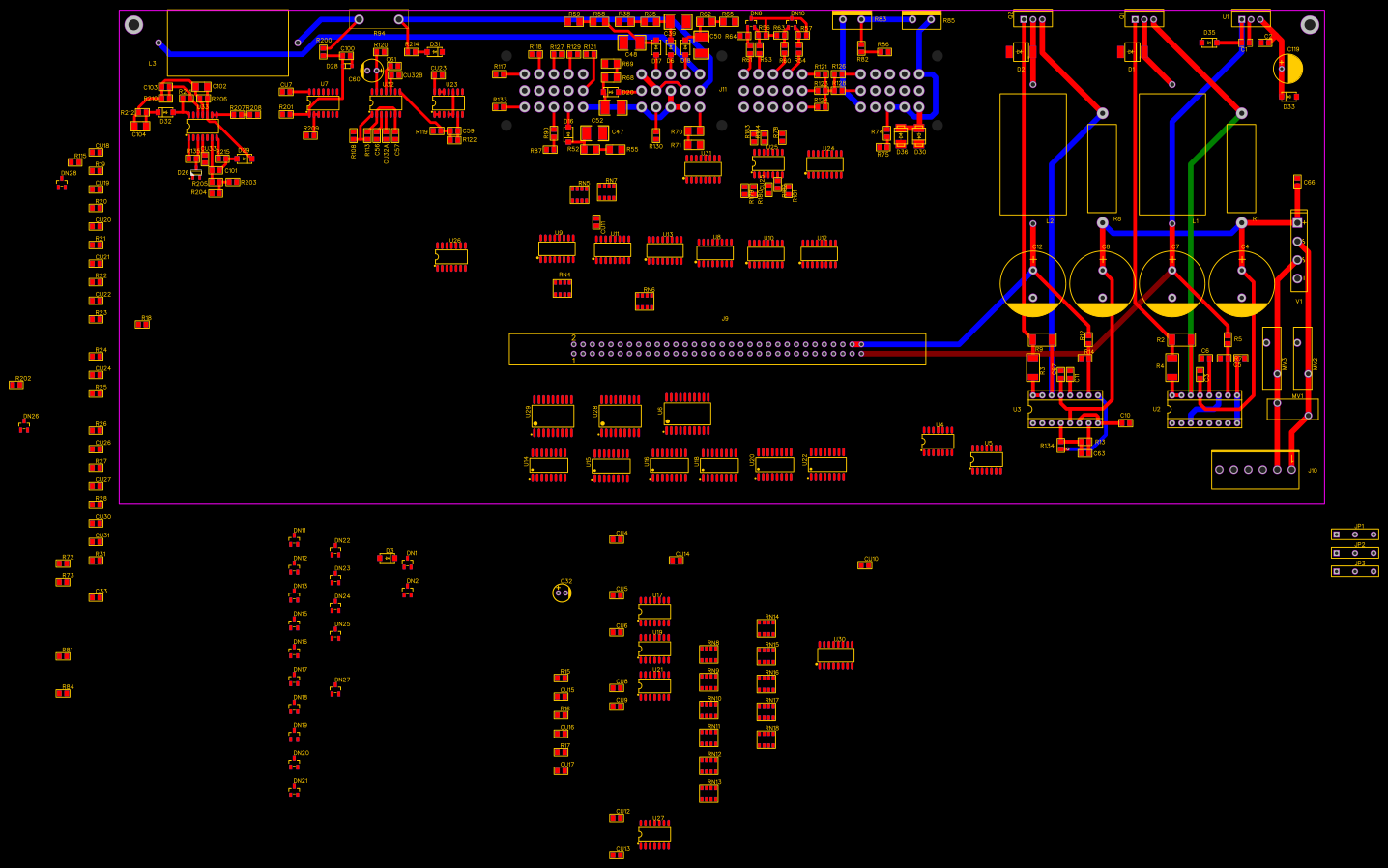Select resistor R84
This screenshot has width=1388, height=868.
[63, 693]
